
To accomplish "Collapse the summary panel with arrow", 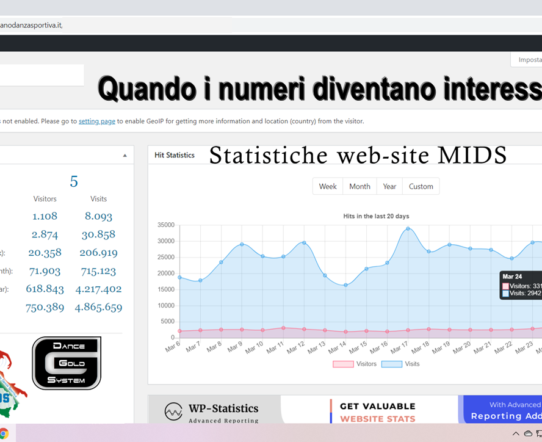I will point(125,156).
